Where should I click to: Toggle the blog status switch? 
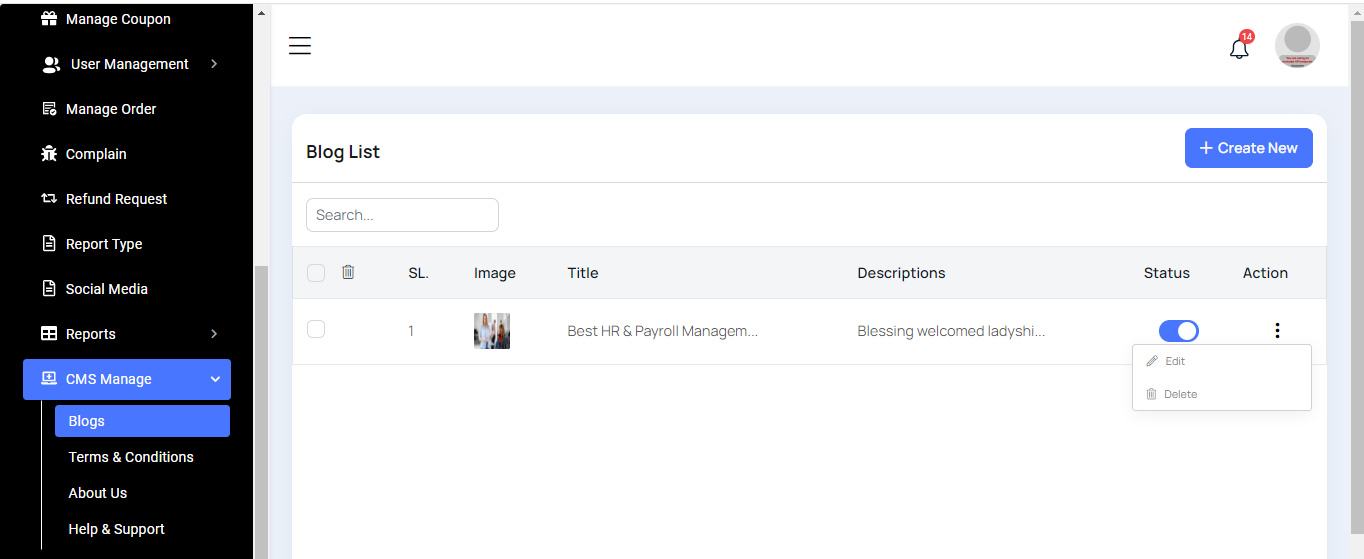[x=1178, y=331]
